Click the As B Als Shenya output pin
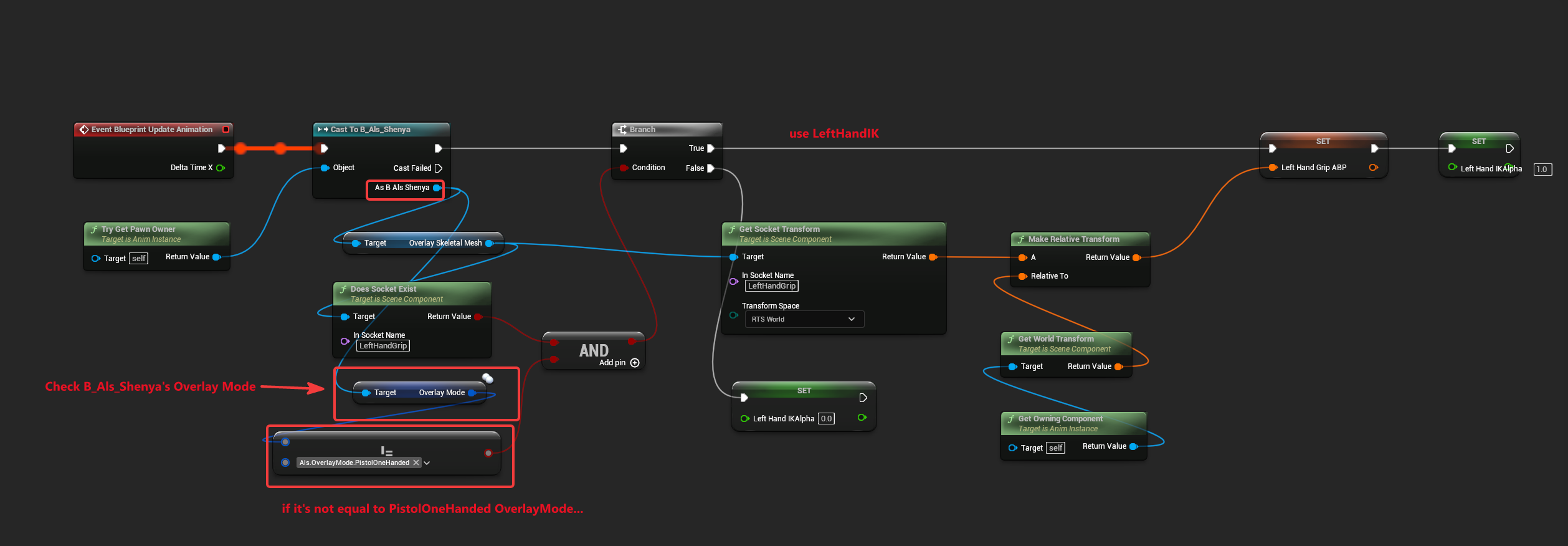 pyautogui.click(x=437, y=188)
